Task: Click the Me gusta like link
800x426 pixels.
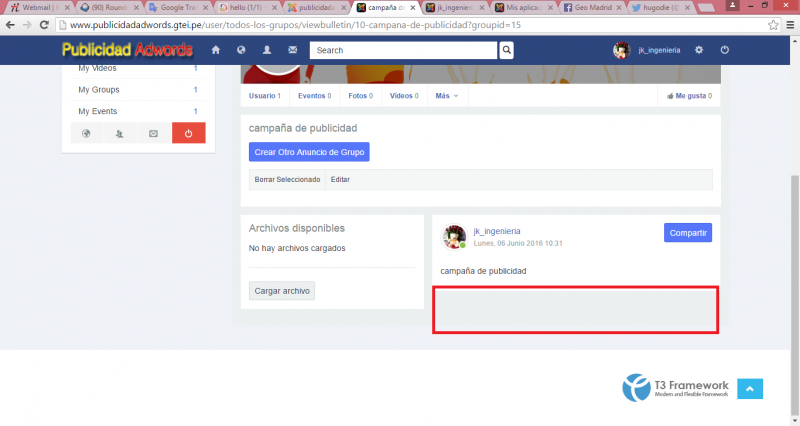Action: [x=691, y=96]
